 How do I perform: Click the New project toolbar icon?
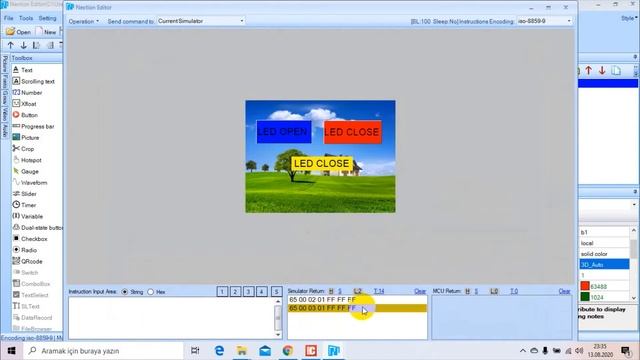[46, 31]
